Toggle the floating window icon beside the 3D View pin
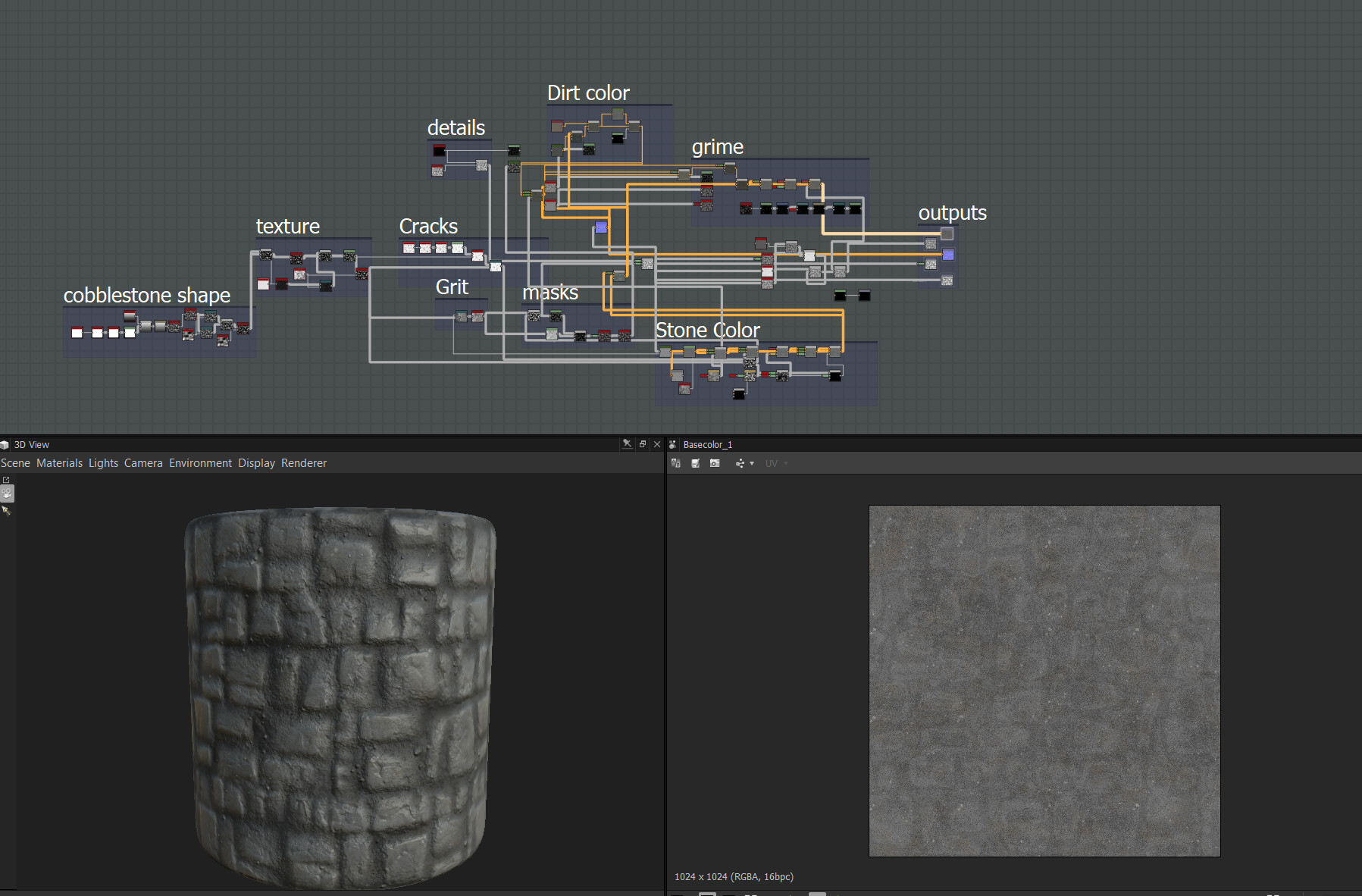Viewport: 1362px width, 896px height. [x=643, y=444]
